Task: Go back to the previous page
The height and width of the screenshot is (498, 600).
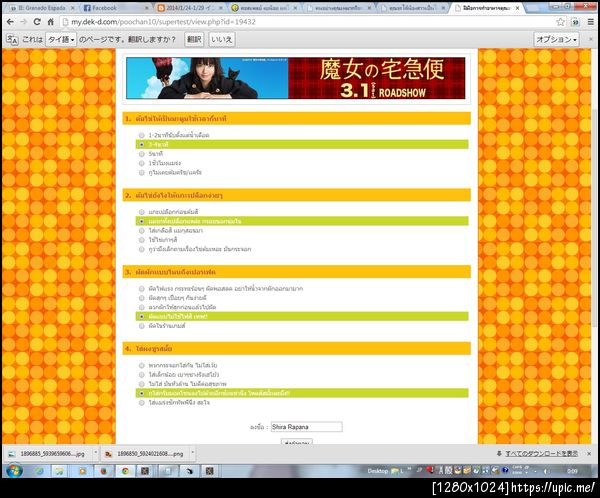Action: click(x=10, y=22)
